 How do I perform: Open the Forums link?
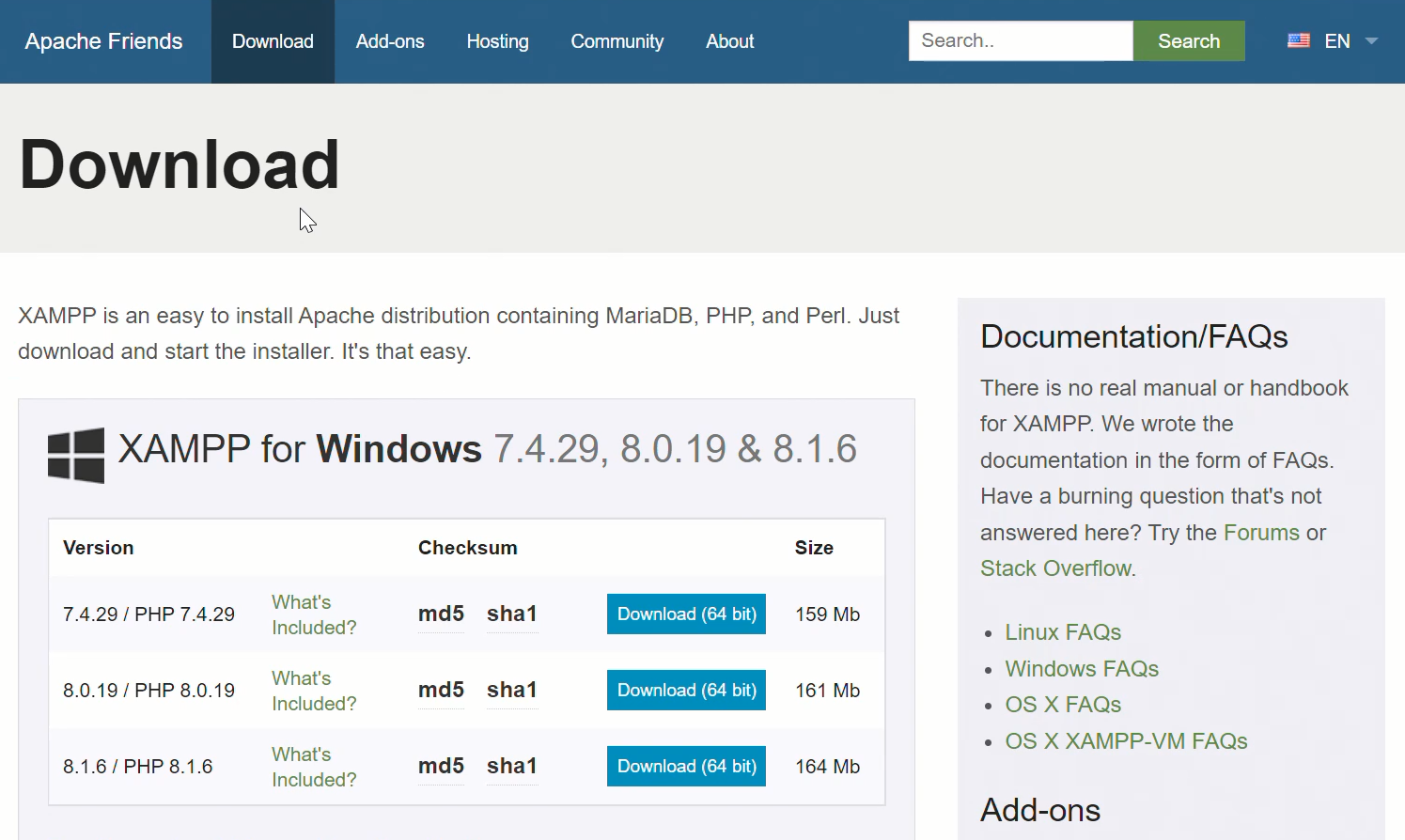tap(1261, 533)
